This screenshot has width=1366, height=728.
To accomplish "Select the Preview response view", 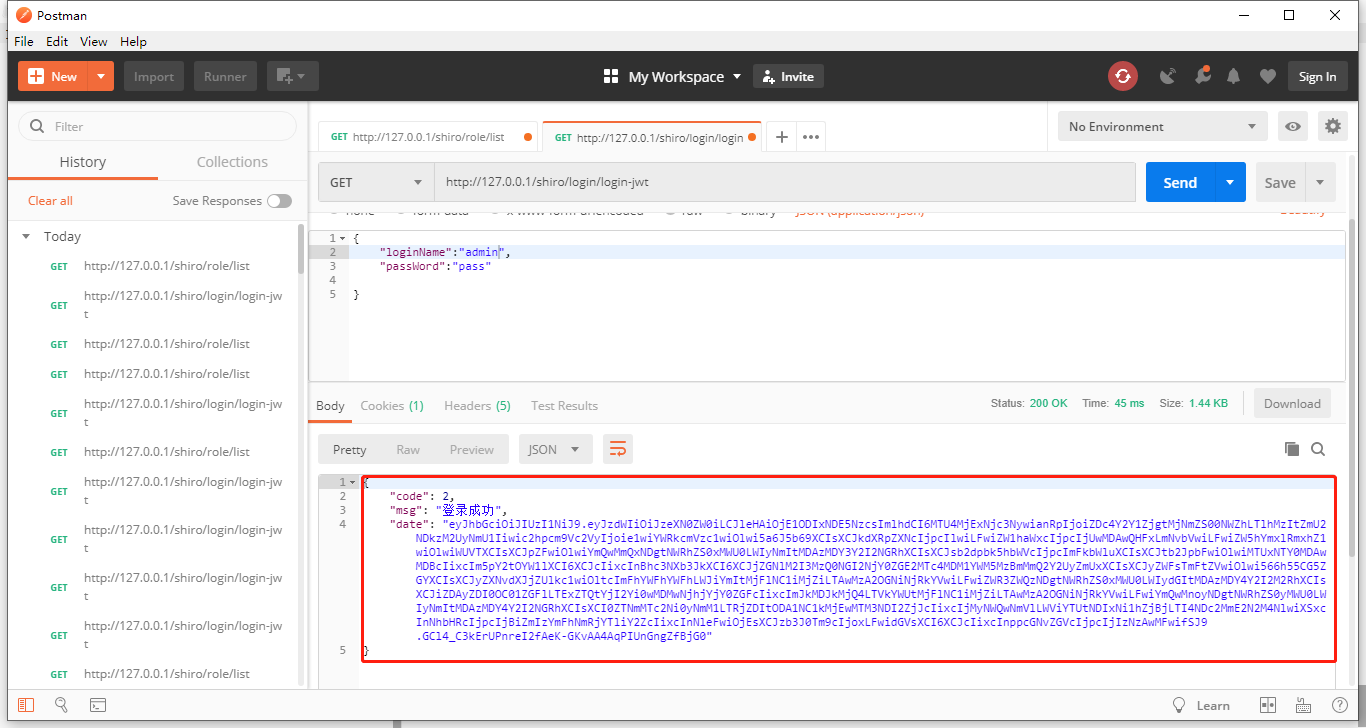I will tap(471, 450).
